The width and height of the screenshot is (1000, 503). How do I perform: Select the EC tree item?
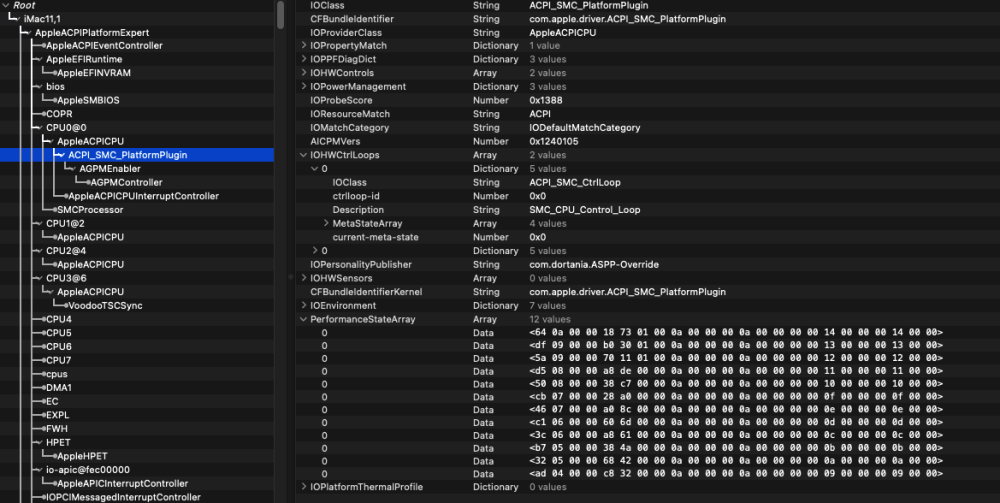pos(52,402)
